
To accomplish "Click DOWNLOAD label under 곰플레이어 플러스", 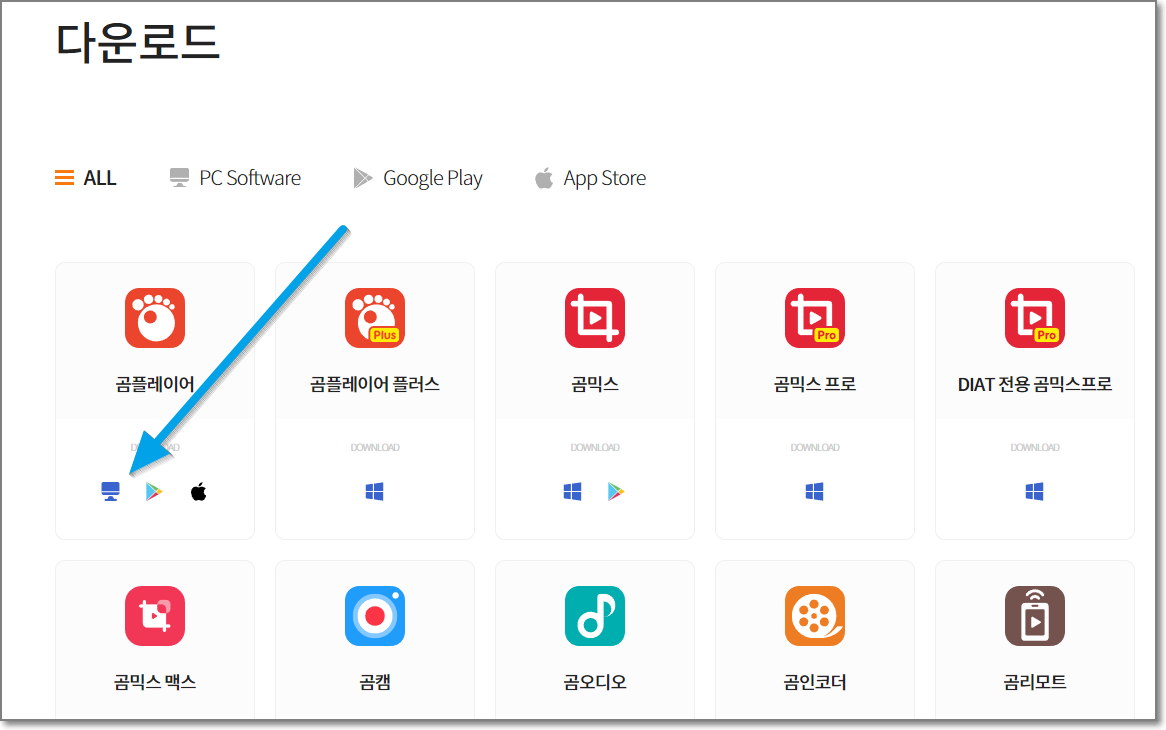I will (x=375, y=448).
